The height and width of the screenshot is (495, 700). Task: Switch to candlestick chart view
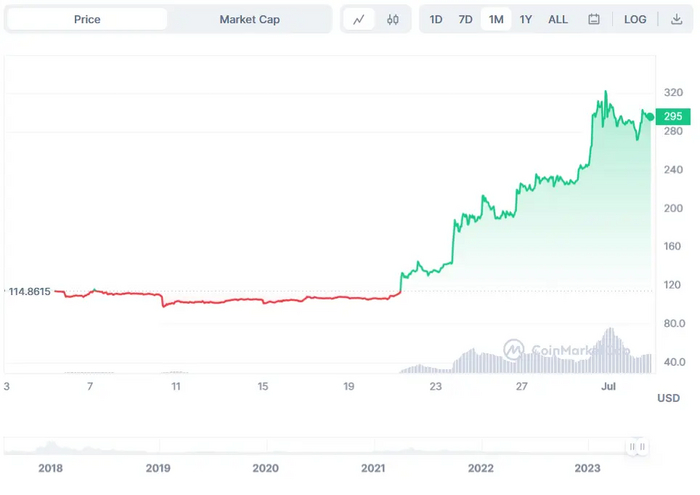392,19
